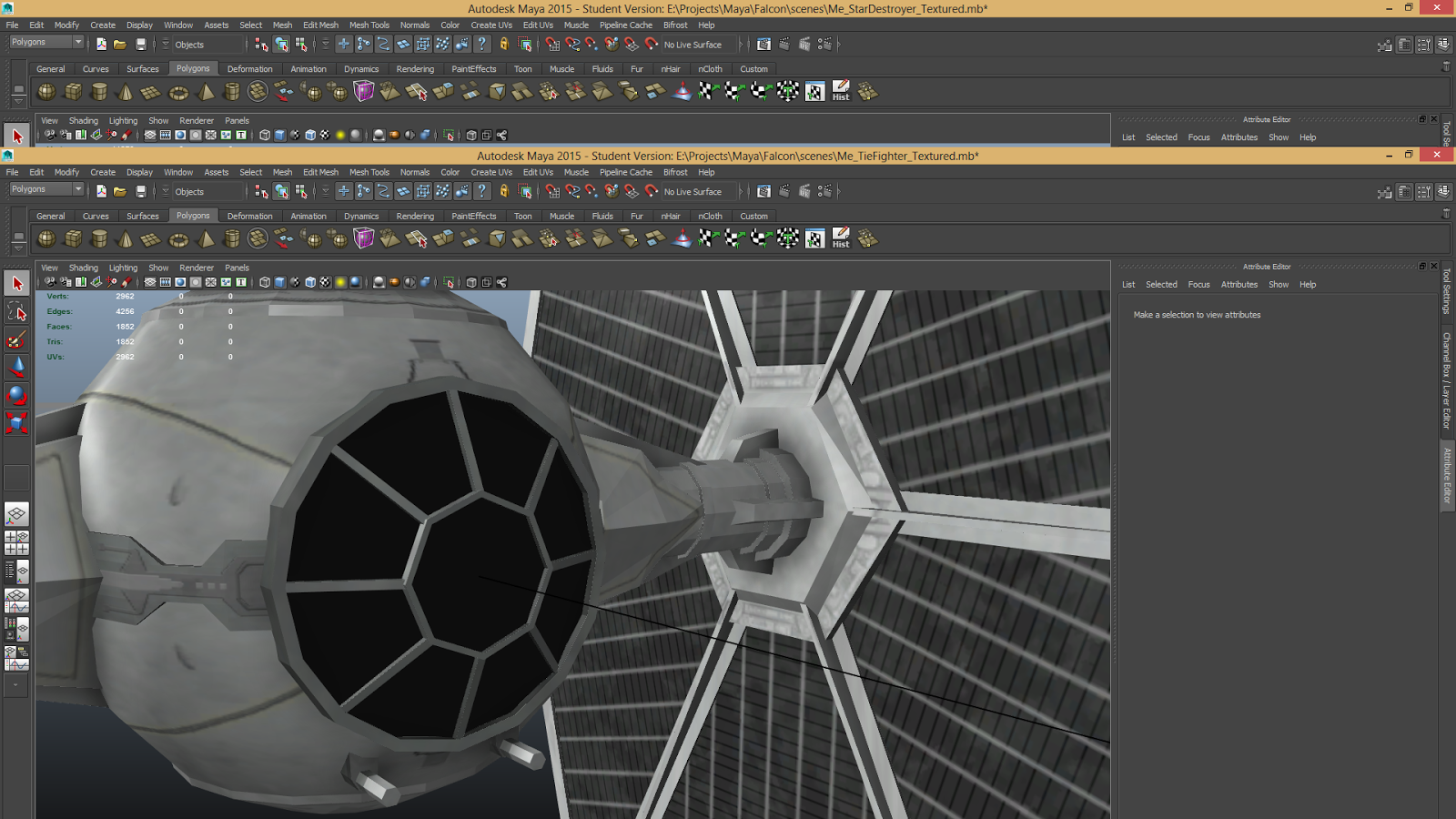
Task: Open the File menu in TieFighter window
Action: pos(12,172)
